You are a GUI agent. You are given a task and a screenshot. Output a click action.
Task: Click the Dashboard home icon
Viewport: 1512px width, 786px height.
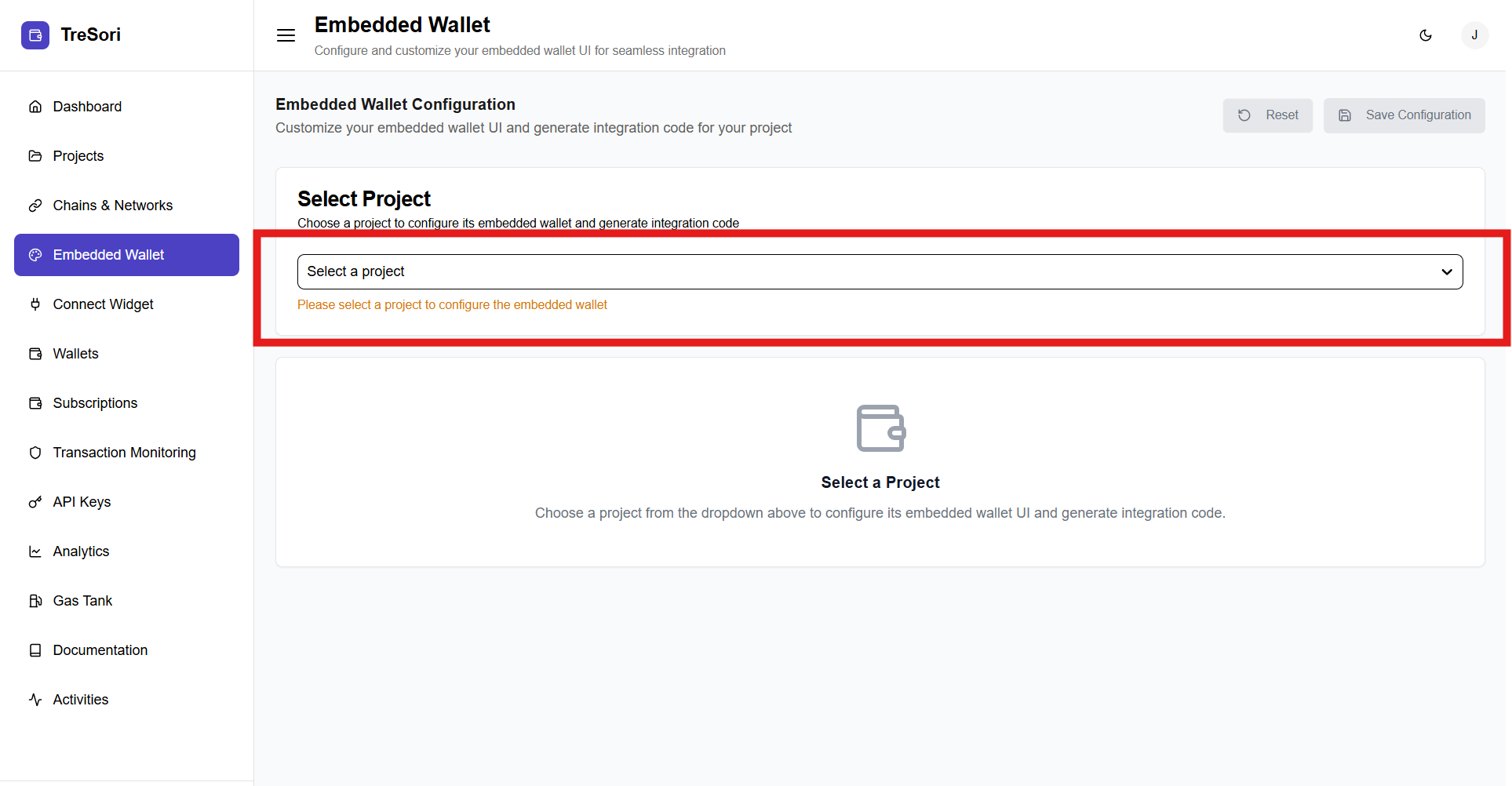(35, 107)
